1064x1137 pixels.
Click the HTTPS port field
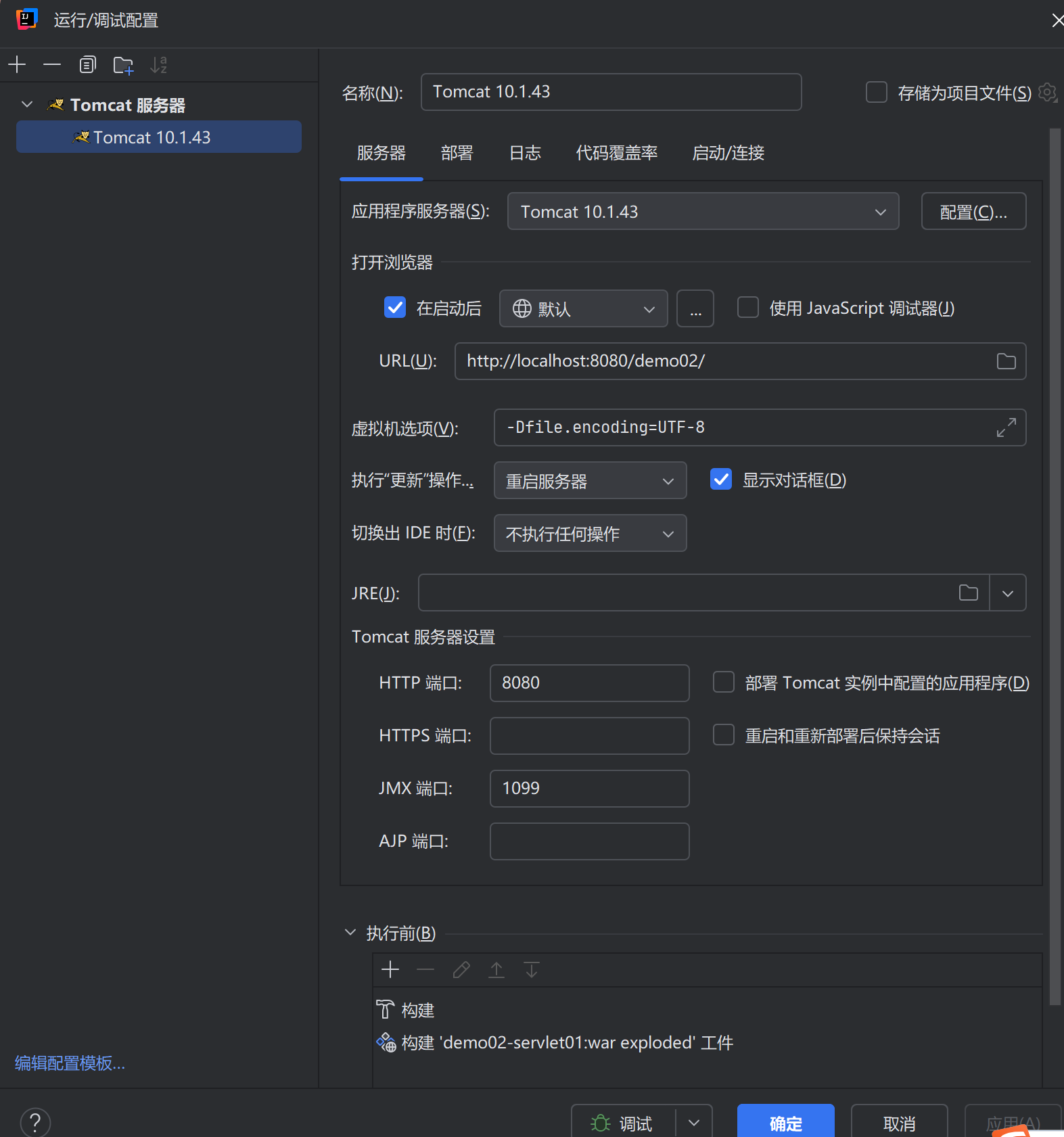(x=589, y=736)
